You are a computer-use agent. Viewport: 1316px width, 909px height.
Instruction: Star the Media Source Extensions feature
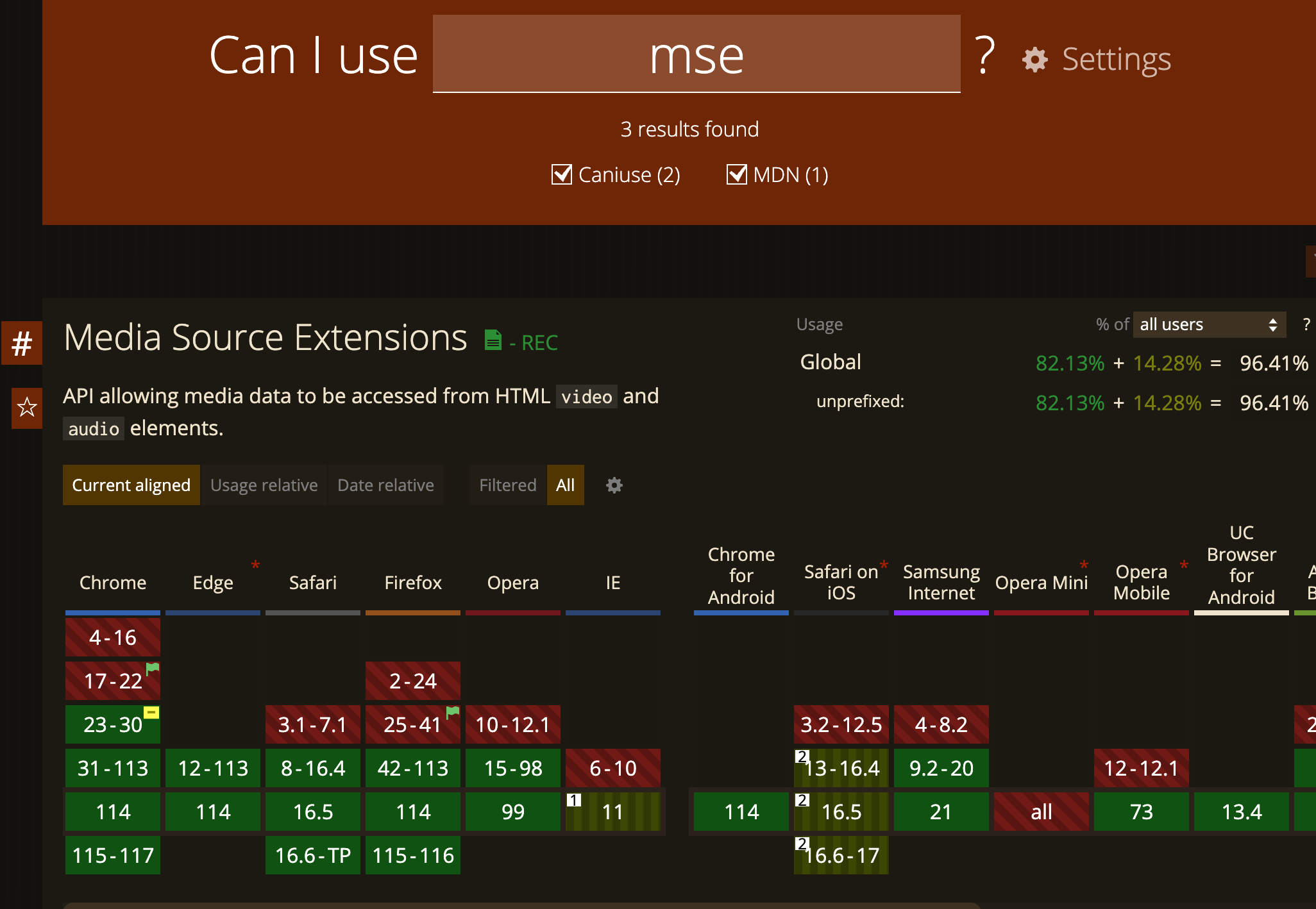(27, 407)
